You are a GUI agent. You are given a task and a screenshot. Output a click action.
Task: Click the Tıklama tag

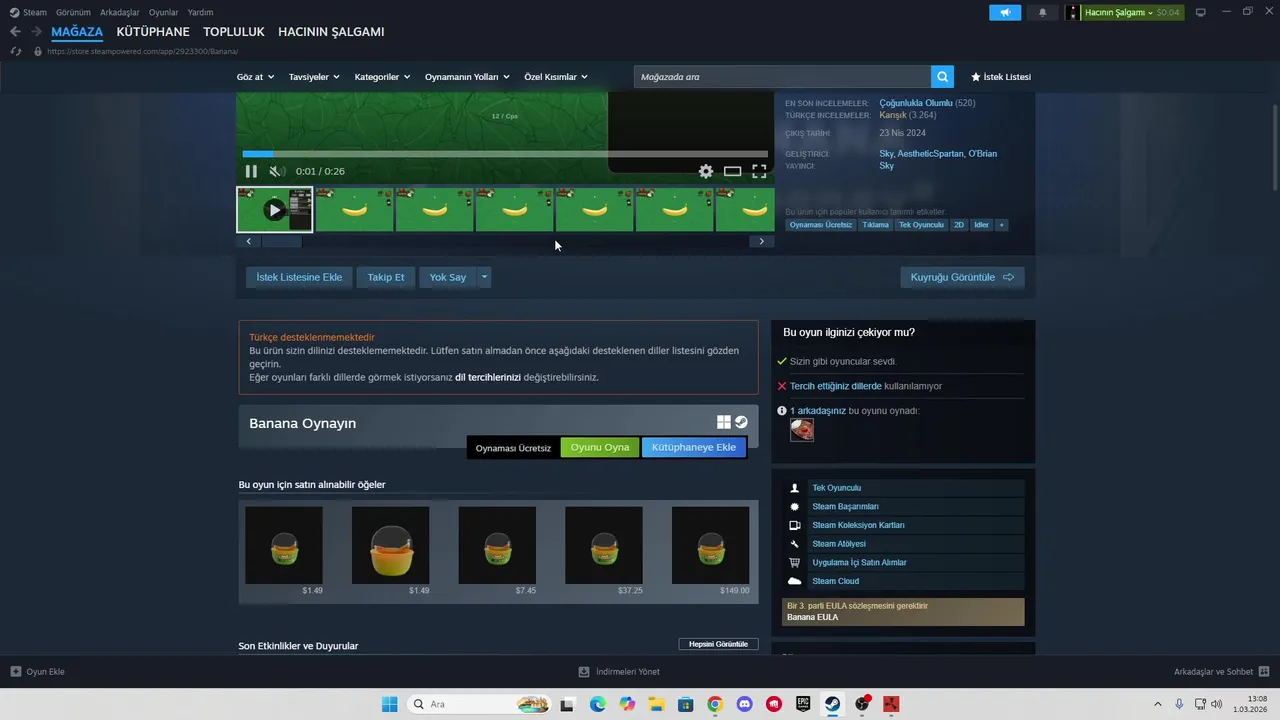tap(875, 225)
